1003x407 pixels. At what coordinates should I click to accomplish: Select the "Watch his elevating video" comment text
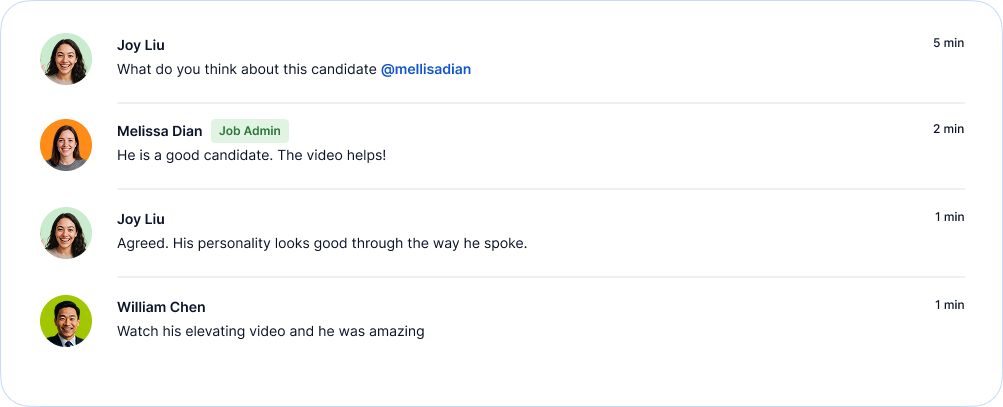(270, 332)
